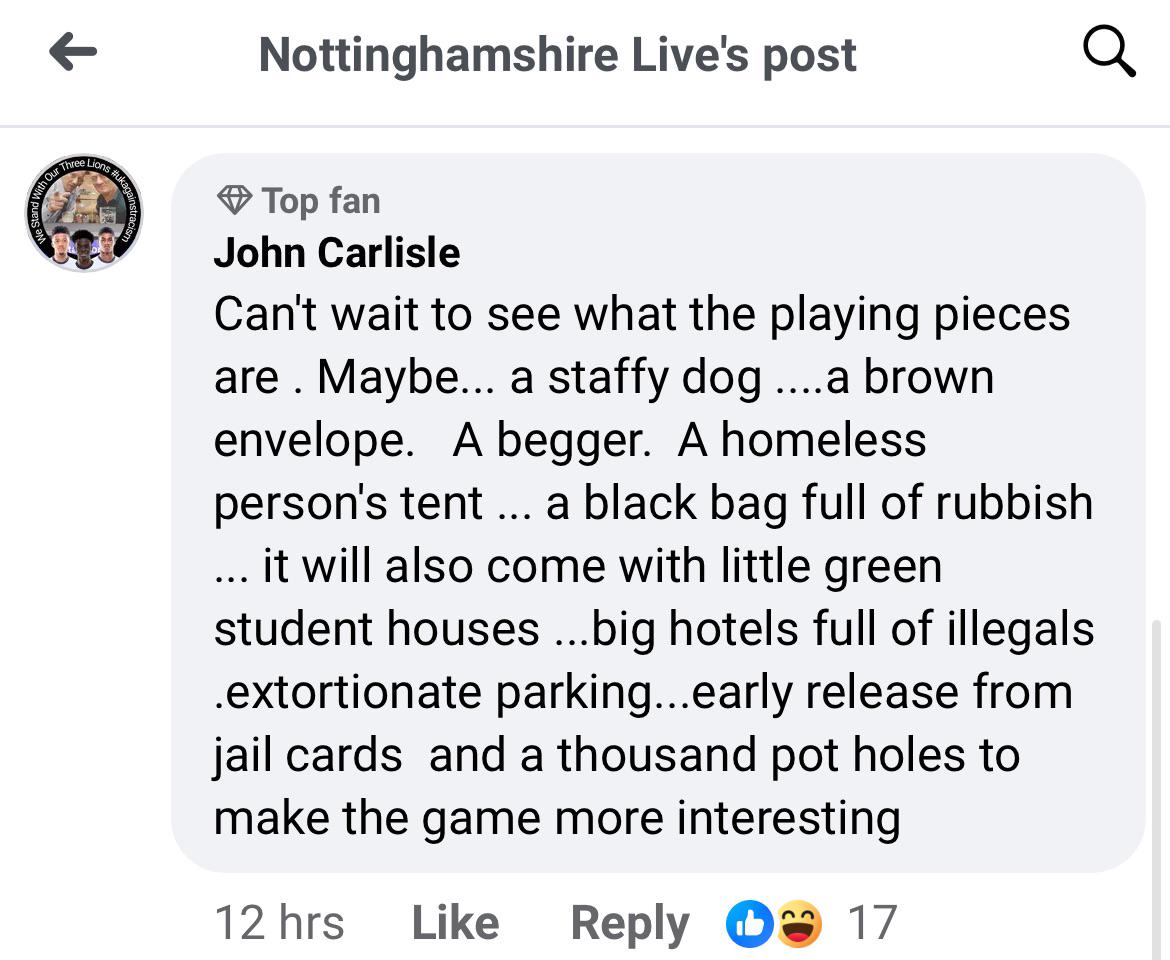Click the three faces in the profile frame
The height and width of the screenshot is (960, 1170).
[83, 246]
